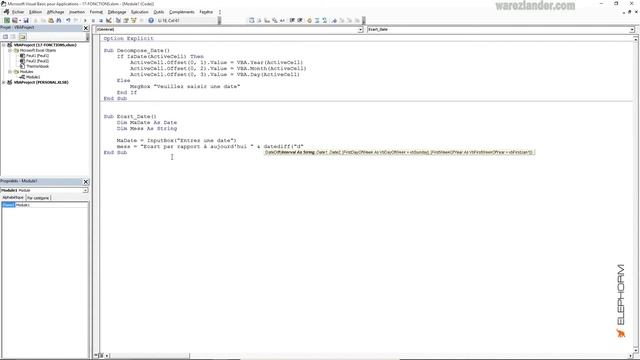Toggle breakpoint with the hand icon

click(309, 20)
